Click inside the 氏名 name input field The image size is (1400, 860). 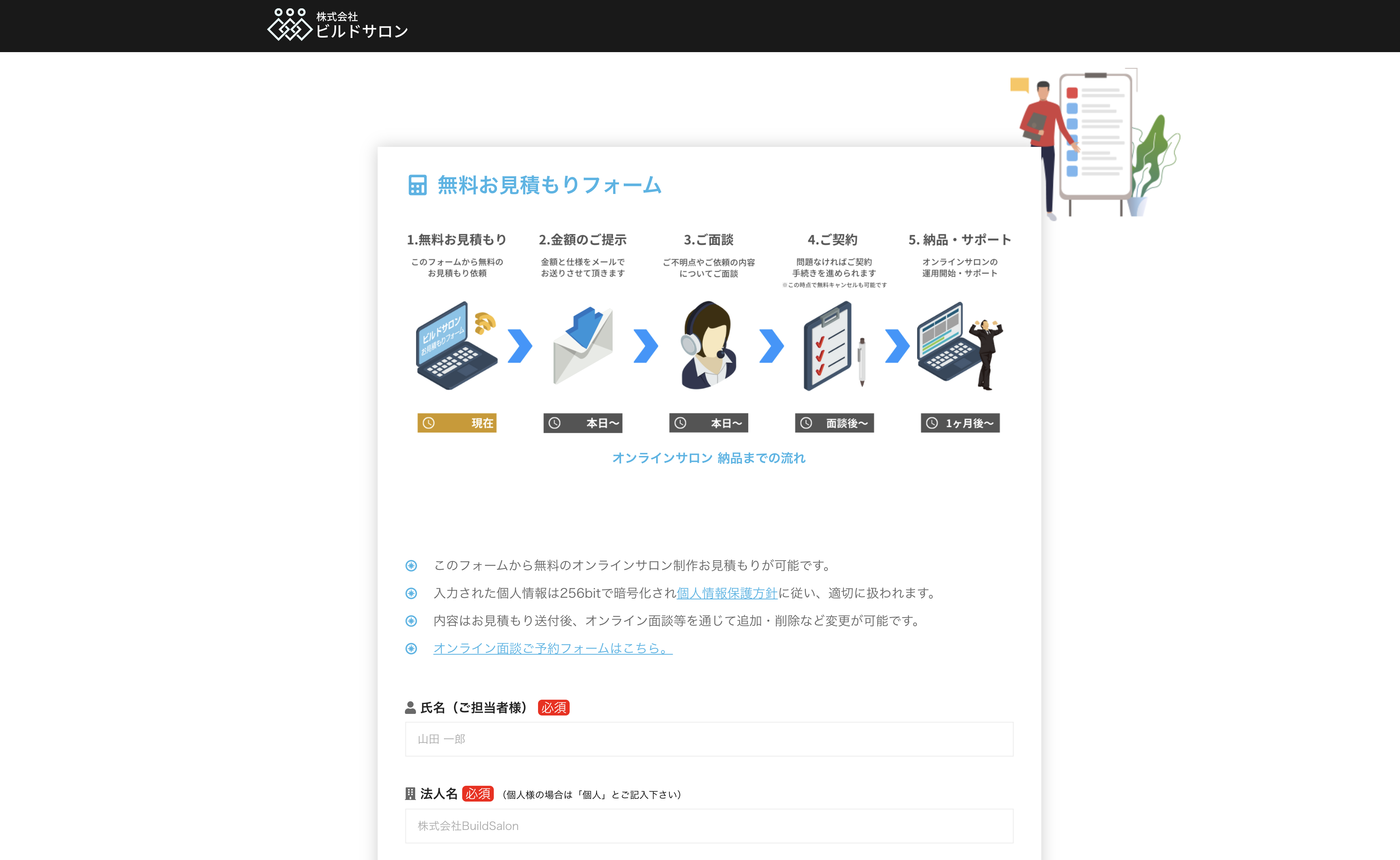point(708,740)
